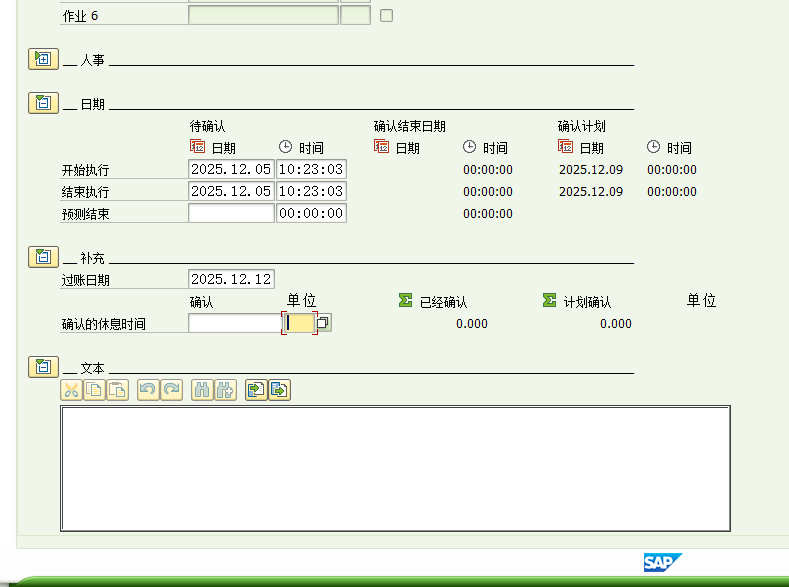Image resolution: width=789 pixels, height=587 pixels.
Task: Collapse the 补充 section
Action: (x=43, y=258)
